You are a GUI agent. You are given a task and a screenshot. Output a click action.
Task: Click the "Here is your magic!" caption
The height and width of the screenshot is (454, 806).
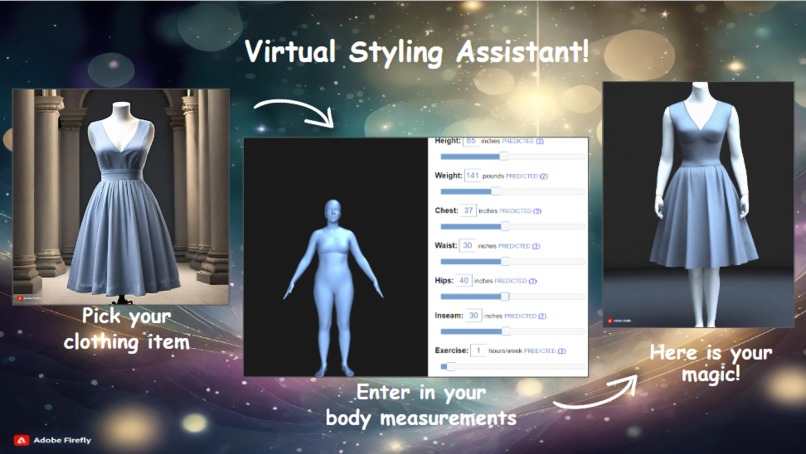click(x=711, y=363)
